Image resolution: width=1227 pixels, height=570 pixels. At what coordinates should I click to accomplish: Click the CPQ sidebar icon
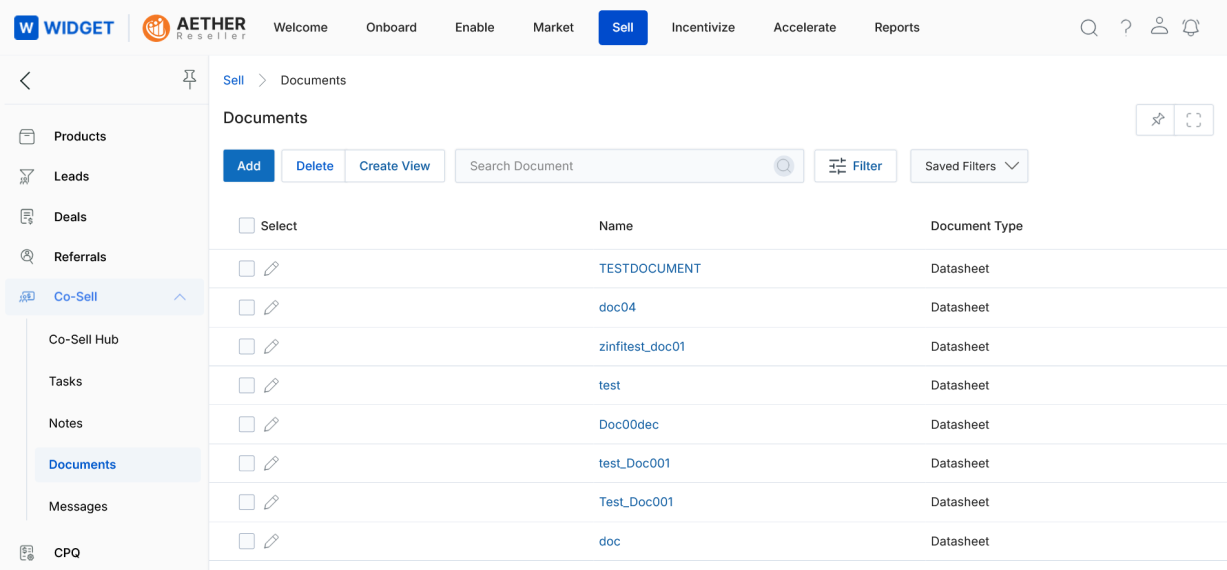[x=27, y=552]
